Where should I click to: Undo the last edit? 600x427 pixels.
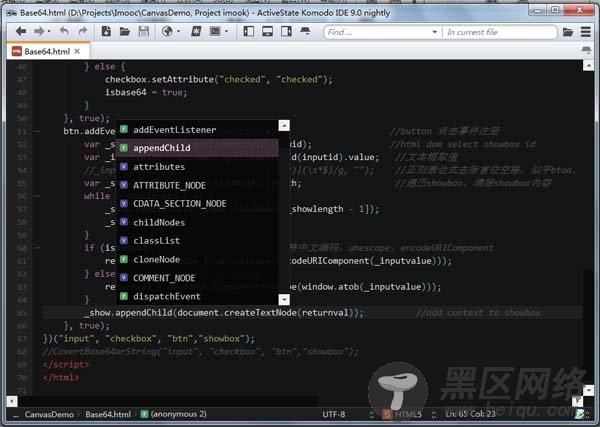click(64, 31)
